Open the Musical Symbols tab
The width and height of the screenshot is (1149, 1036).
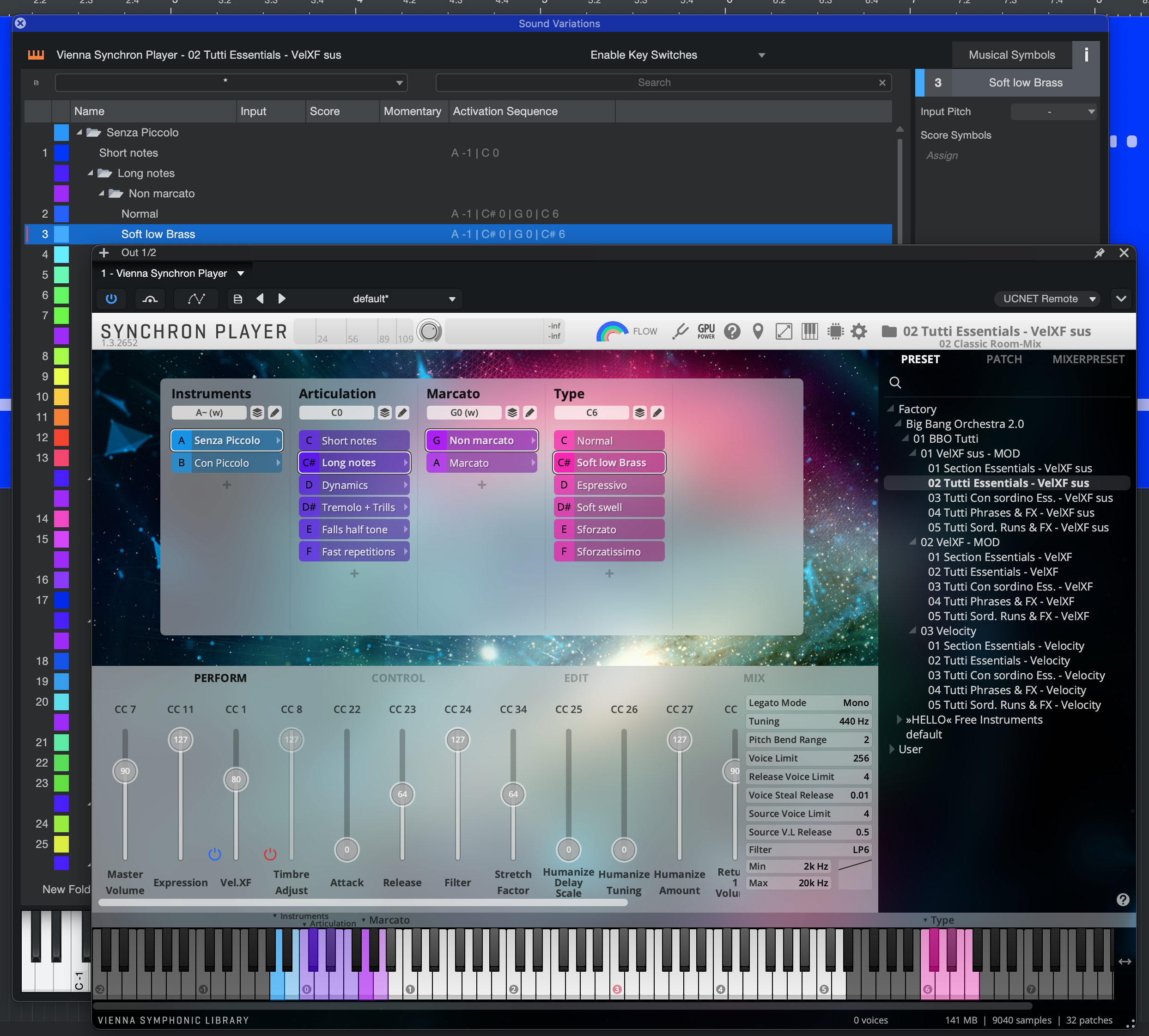[1012, 55]
